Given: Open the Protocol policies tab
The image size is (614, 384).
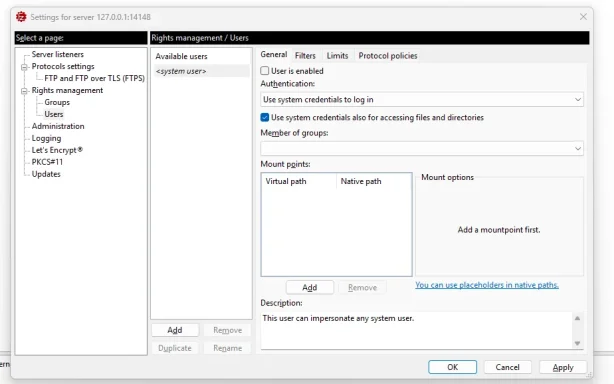Looking at the screenshot, I should coord(388,56).
